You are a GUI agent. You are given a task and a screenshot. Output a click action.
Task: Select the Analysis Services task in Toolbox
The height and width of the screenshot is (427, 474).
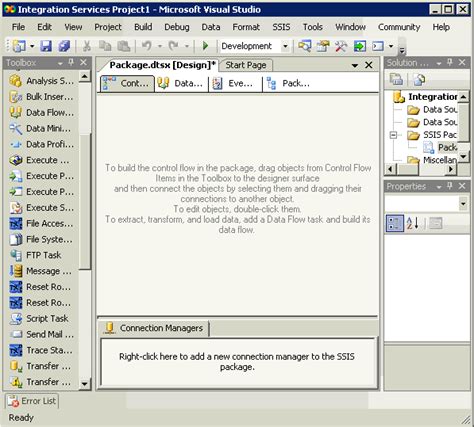click(x=41, y=81)
